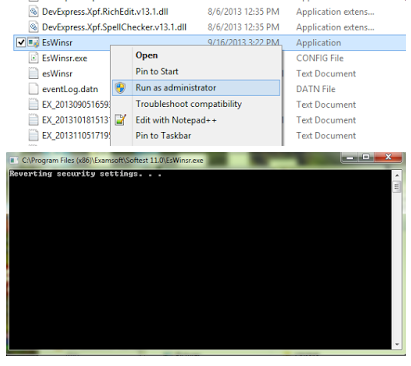This screenshot has height=366, width=411.
Task: Click the console window title bar icon
Action: [14, 160]
